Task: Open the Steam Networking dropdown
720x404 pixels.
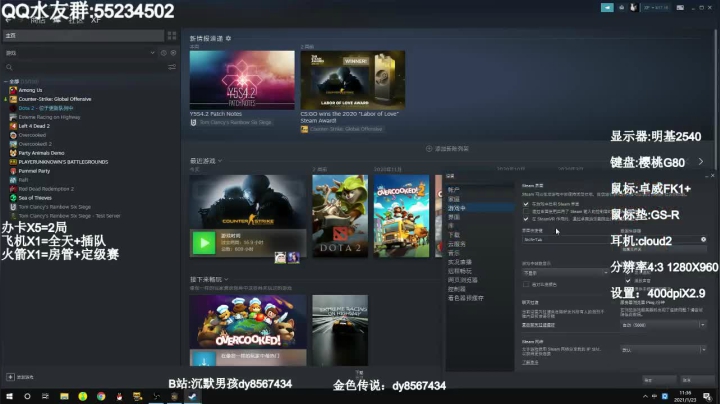Action: pos(663,350)
